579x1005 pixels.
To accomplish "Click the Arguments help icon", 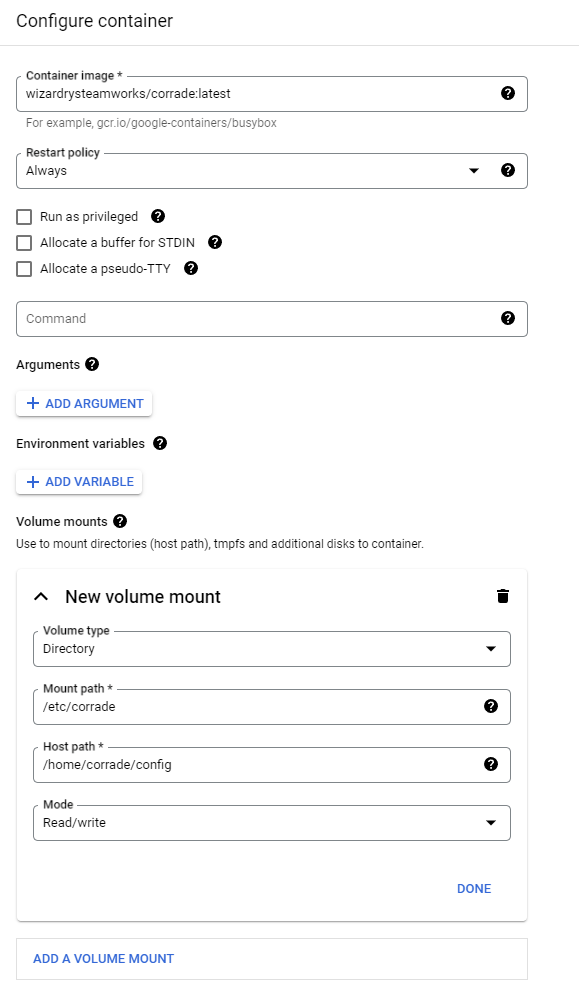I will point(92,364).
